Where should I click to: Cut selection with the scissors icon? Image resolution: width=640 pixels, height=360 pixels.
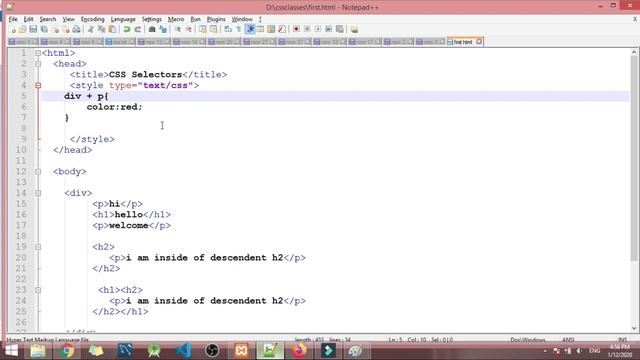tap(91, 29)
